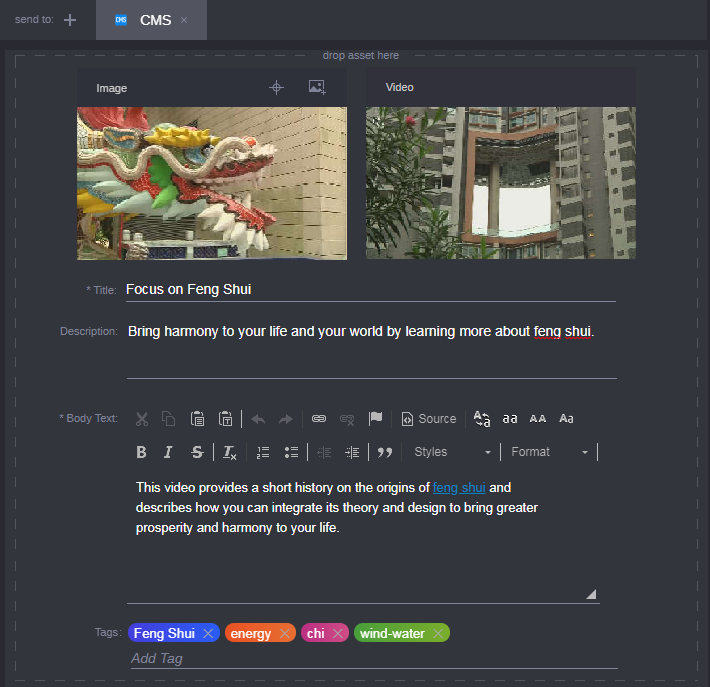Viewport: 710px width, 687px height.
Task: Select the orange 'energy' tag chip
Action: (x=260, y=633)
